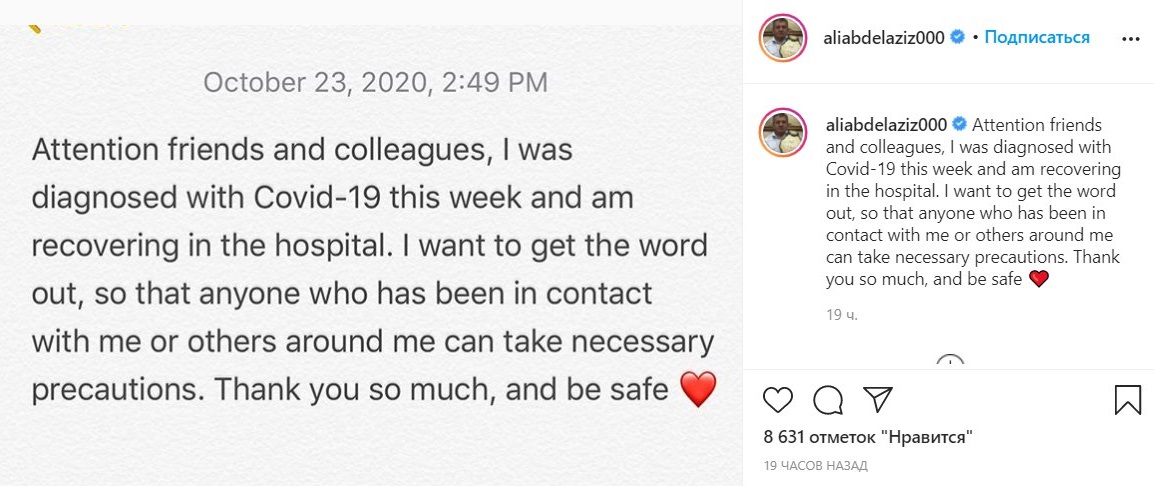Click verified badge in the caption text
1154x486 pixels.
[958, 125]
